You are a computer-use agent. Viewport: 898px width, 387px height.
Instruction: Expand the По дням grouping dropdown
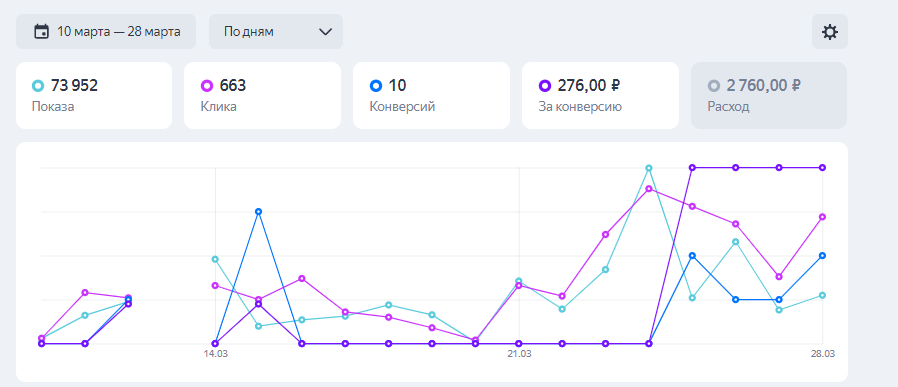pyautogui.click(x=276, y=31)
